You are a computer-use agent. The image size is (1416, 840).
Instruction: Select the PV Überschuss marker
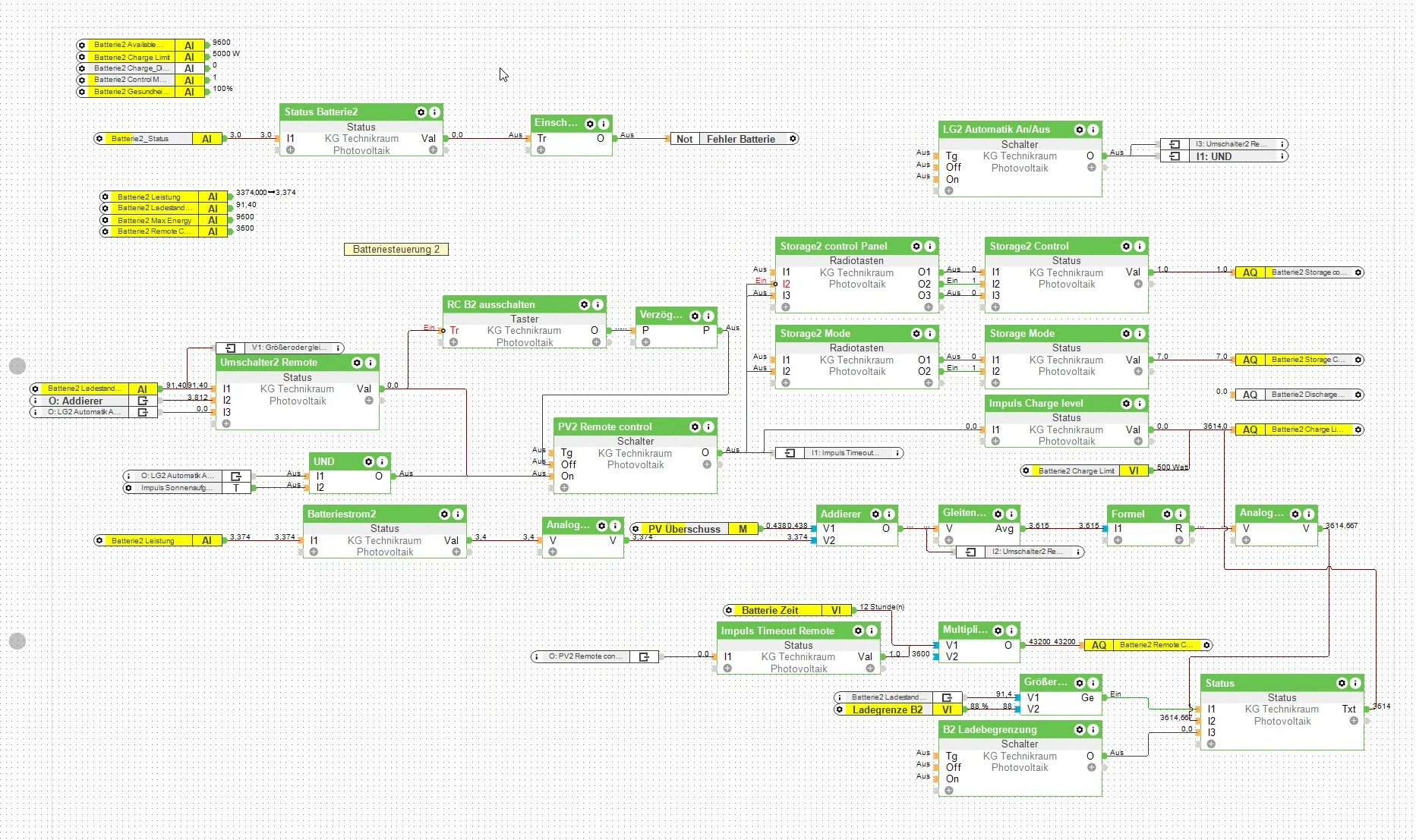pos(694,529)
